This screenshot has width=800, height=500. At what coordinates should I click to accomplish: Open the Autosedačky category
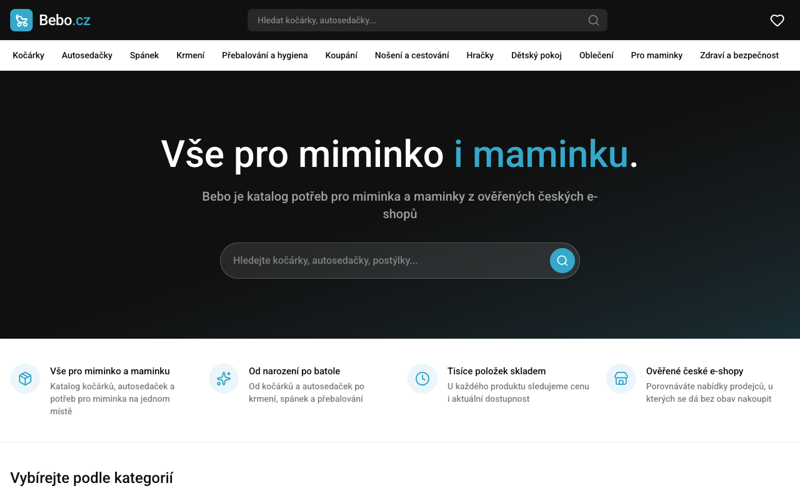coord(87,55)
